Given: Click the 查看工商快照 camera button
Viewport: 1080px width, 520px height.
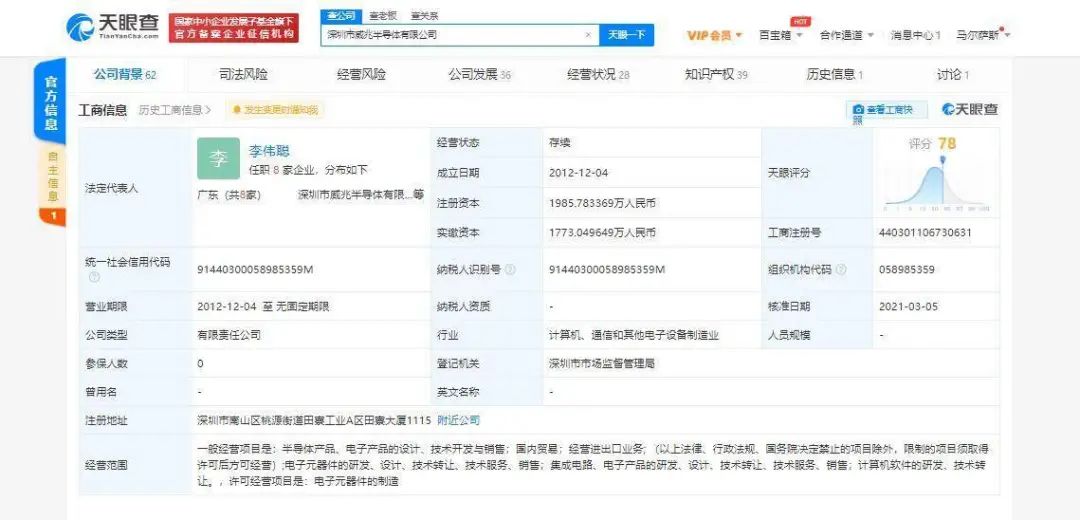Looking at the screenshot, I should [886, 110].
